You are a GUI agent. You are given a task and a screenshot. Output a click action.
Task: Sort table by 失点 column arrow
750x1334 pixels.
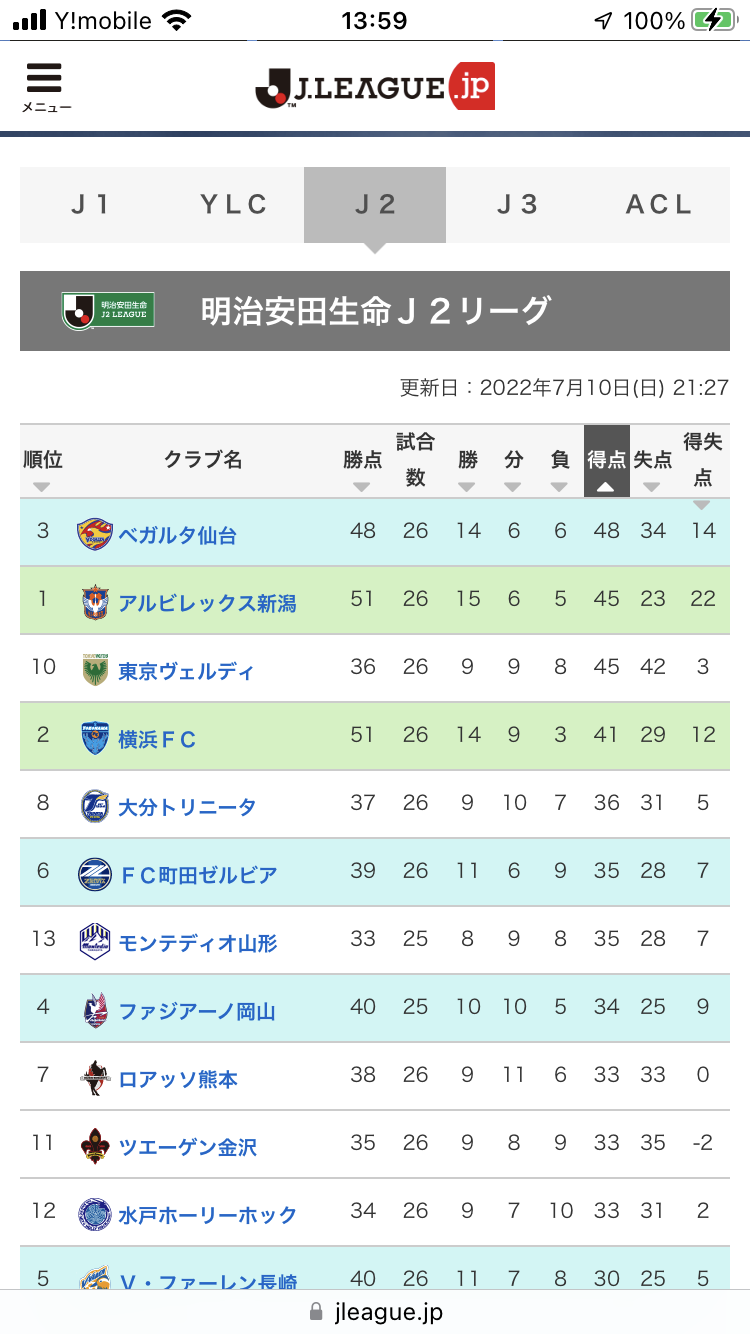coord(652,487)
